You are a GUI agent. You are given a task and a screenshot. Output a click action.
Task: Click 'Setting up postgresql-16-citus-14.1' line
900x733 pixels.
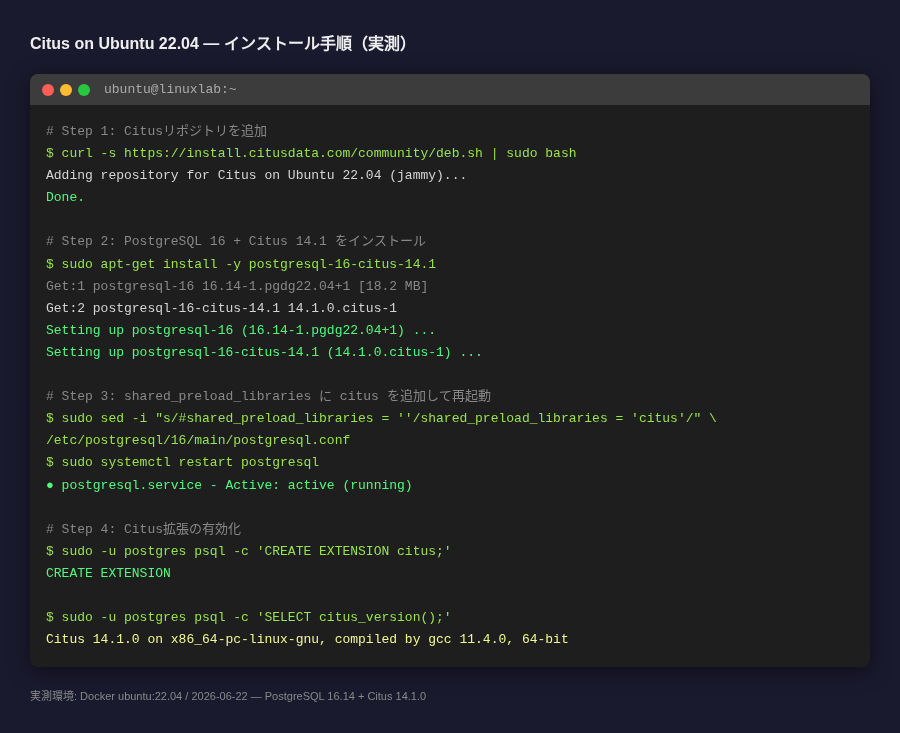pyautogui.click(x=264, y=352)
